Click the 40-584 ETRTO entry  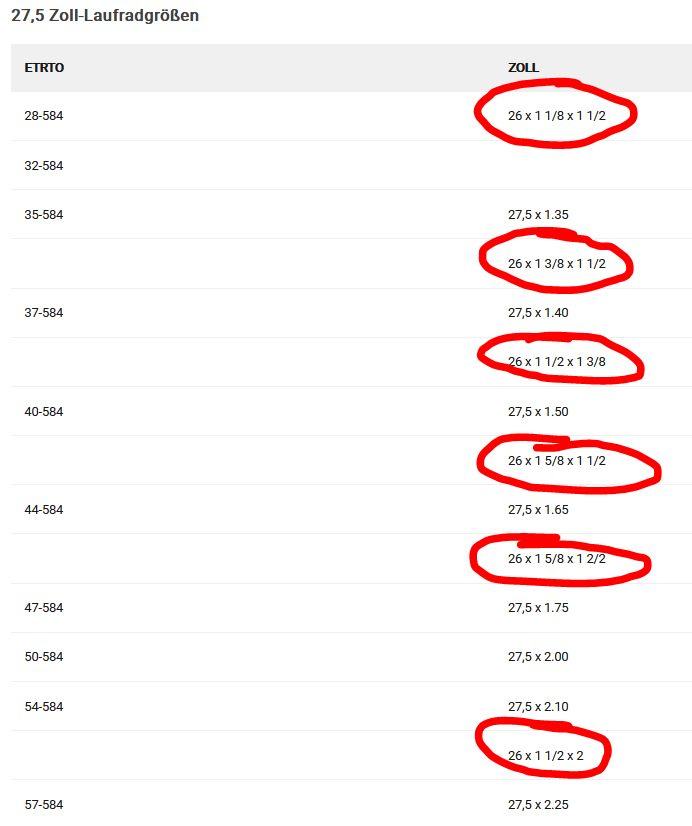click(x=44, y=411)
